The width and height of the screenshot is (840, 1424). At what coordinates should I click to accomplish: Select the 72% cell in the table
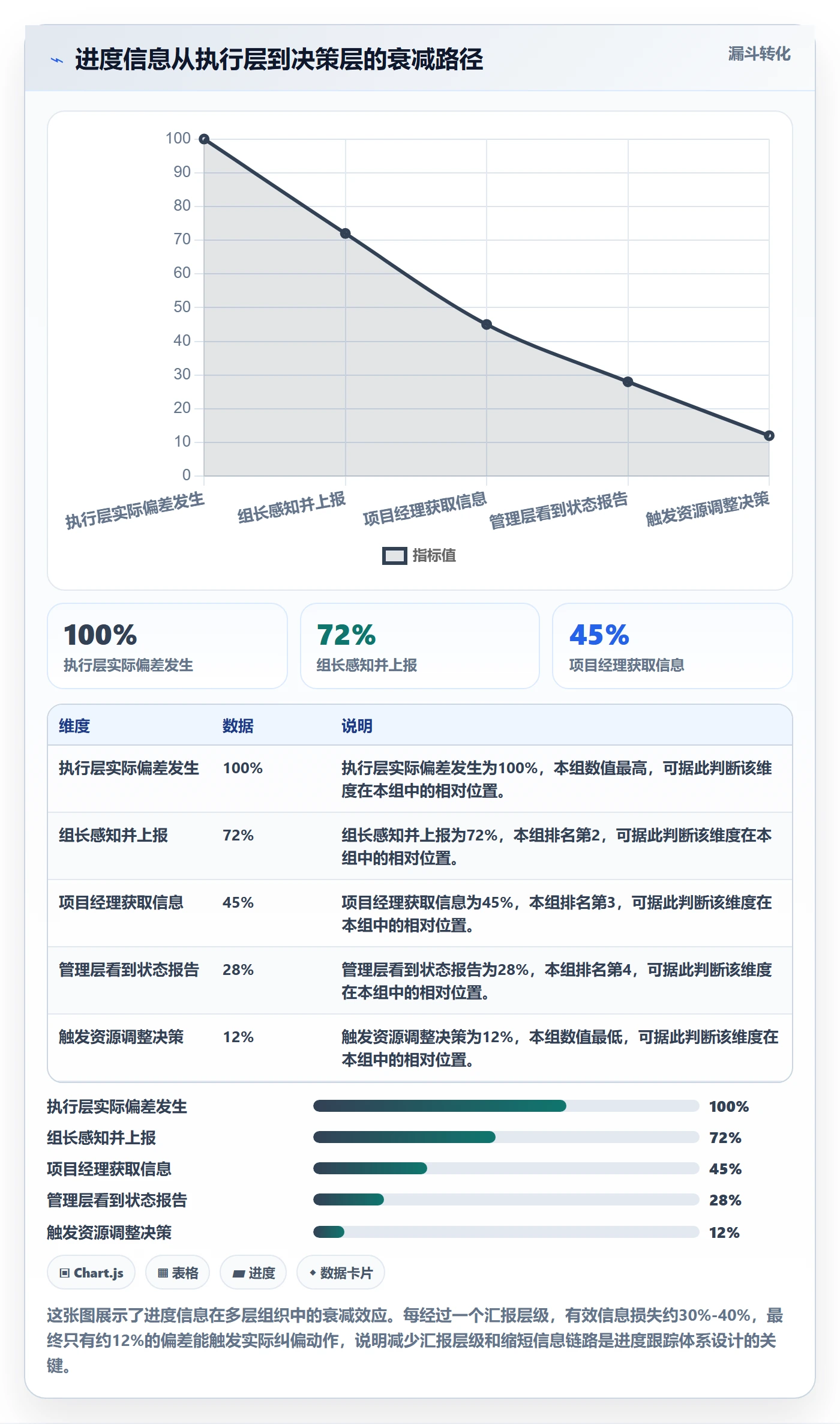238,835
